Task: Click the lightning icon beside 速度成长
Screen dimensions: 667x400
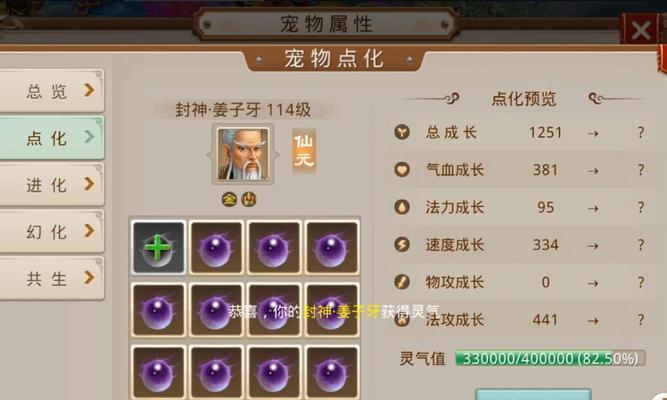Action: pyautogui.click(x=402, y=245)
